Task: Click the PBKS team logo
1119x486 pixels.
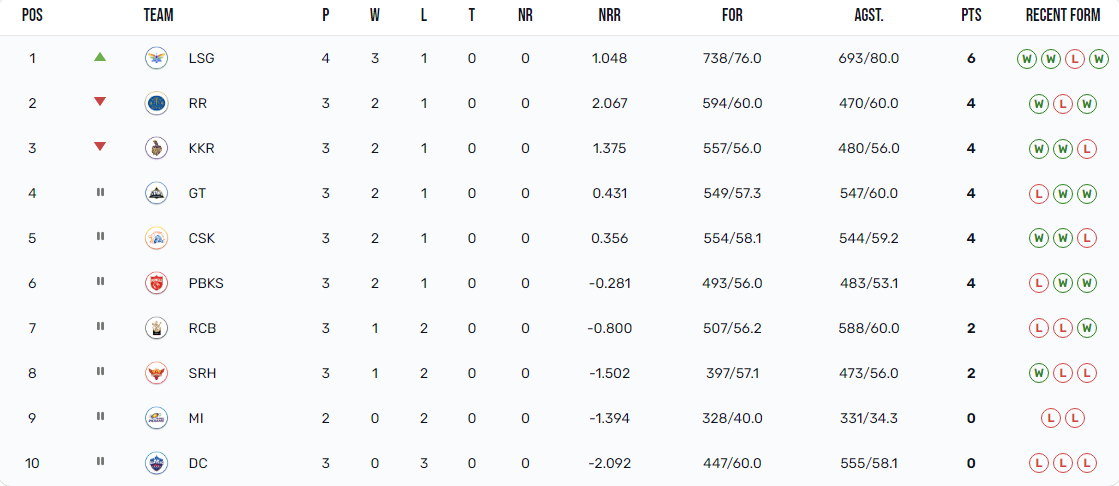Action: tap(156, 283)
